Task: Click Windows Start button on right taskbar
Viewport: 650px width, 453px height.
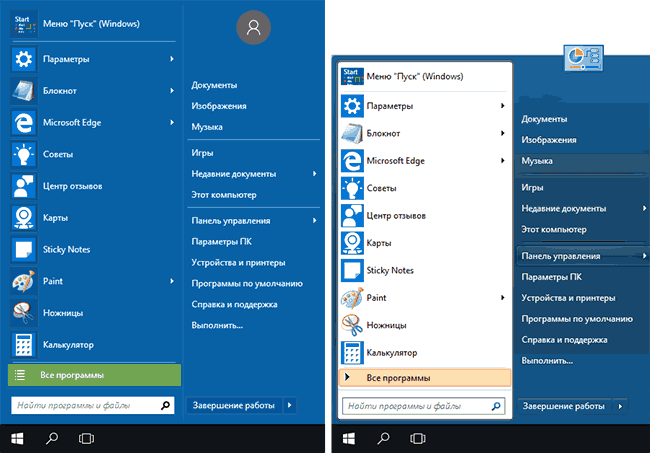Action: (x=349, y=438)
